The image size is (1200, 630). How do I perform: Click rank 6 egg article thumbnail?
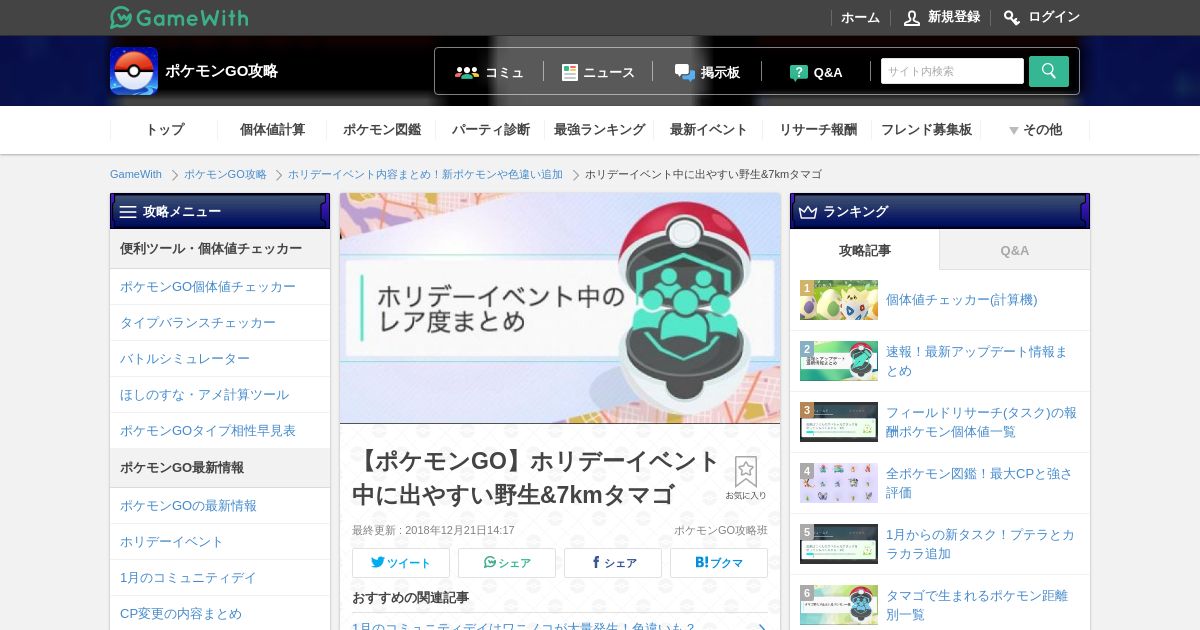839,605
